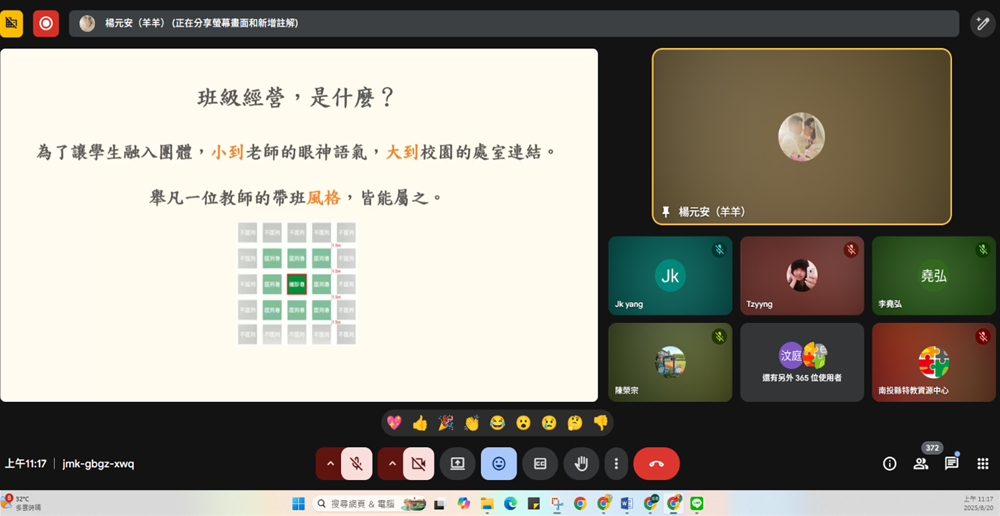Image resolution: width=1000 pixels, height=516 pixels.
Task: Open the Windows Start menu
Action: (298, 504)
